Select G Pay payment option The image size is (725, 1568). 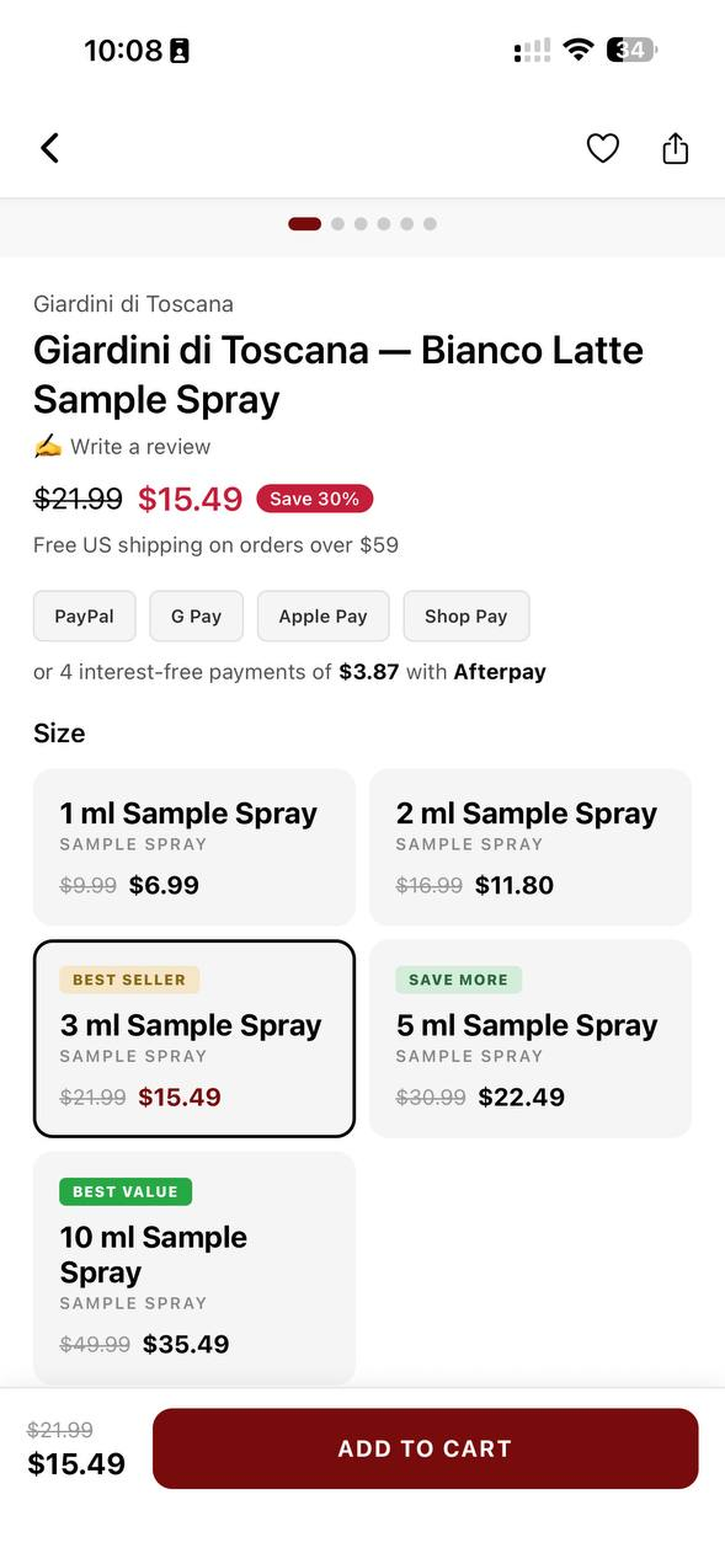pyautogui.click(x=196, y=616)
